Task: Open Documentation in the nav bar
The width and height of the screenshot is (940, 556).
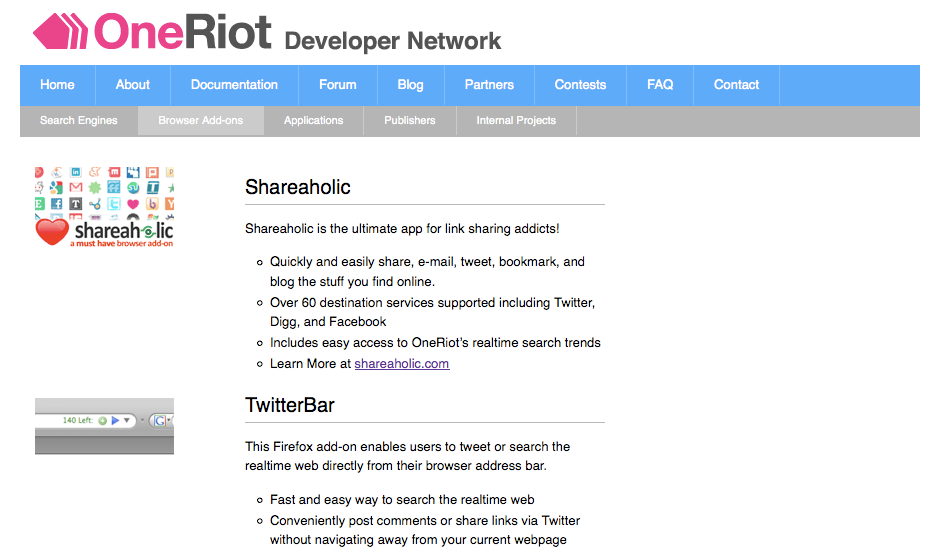Action: click(234, 85)
